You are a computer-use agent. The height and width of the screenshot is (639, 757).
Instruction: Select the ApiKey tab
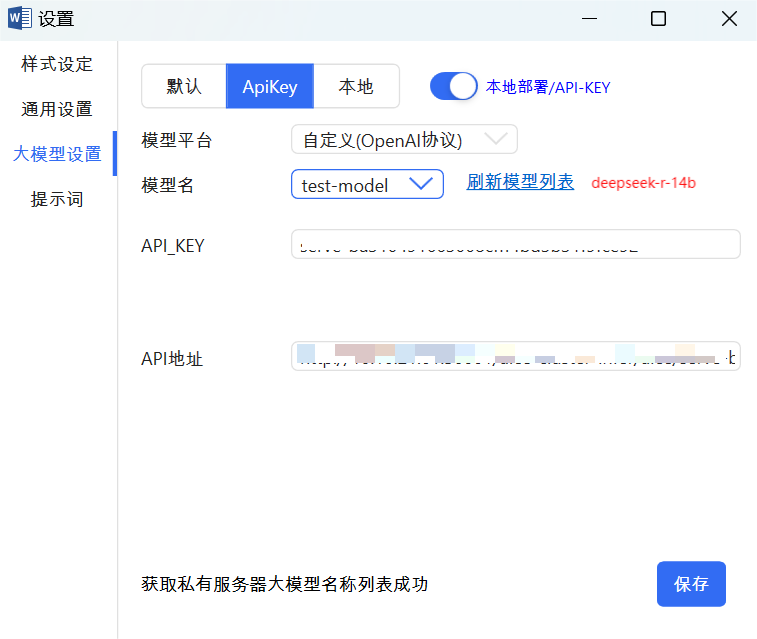click(x=270, y=86)
